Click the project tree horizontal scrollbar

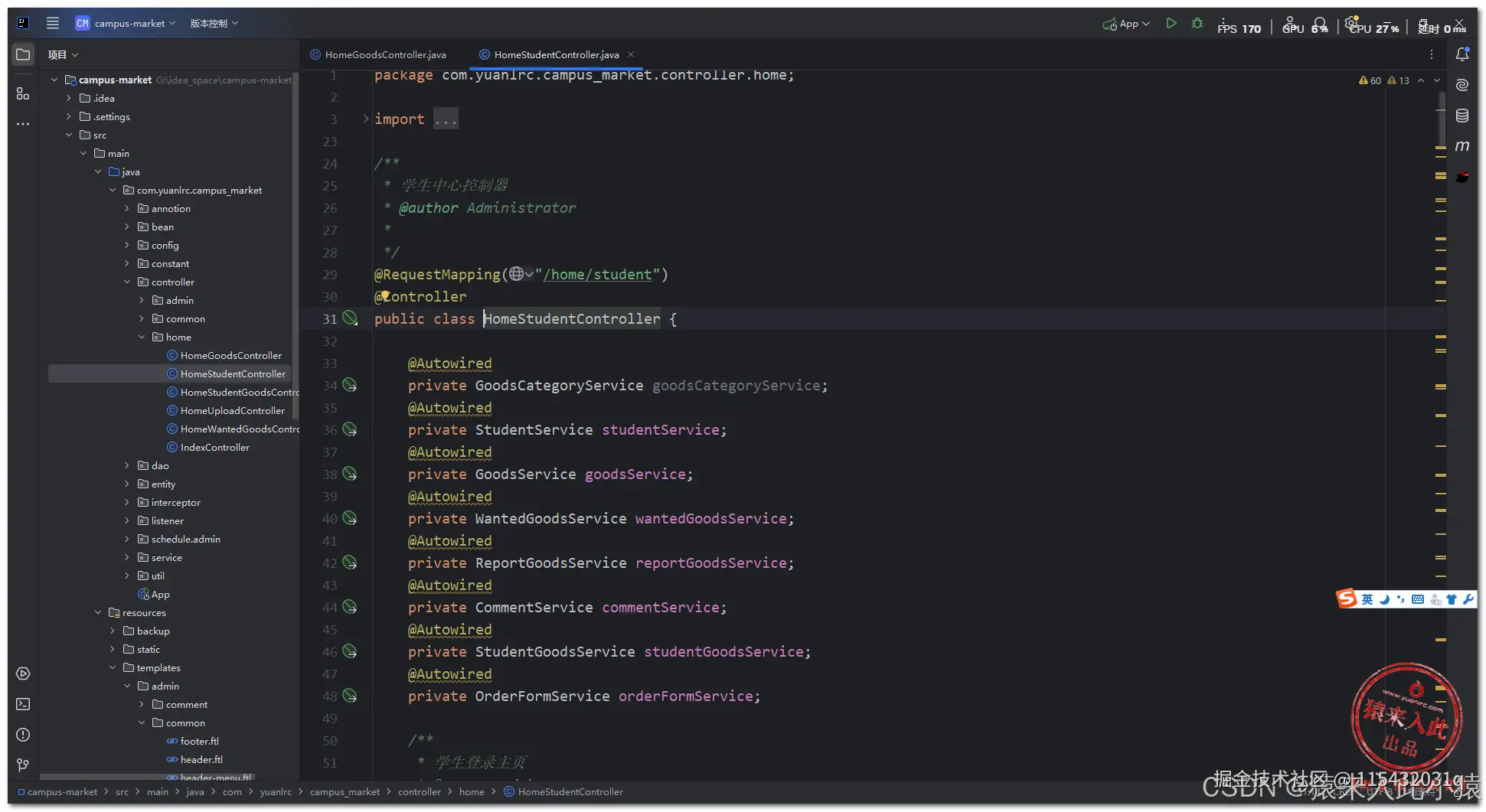(145, 777)
